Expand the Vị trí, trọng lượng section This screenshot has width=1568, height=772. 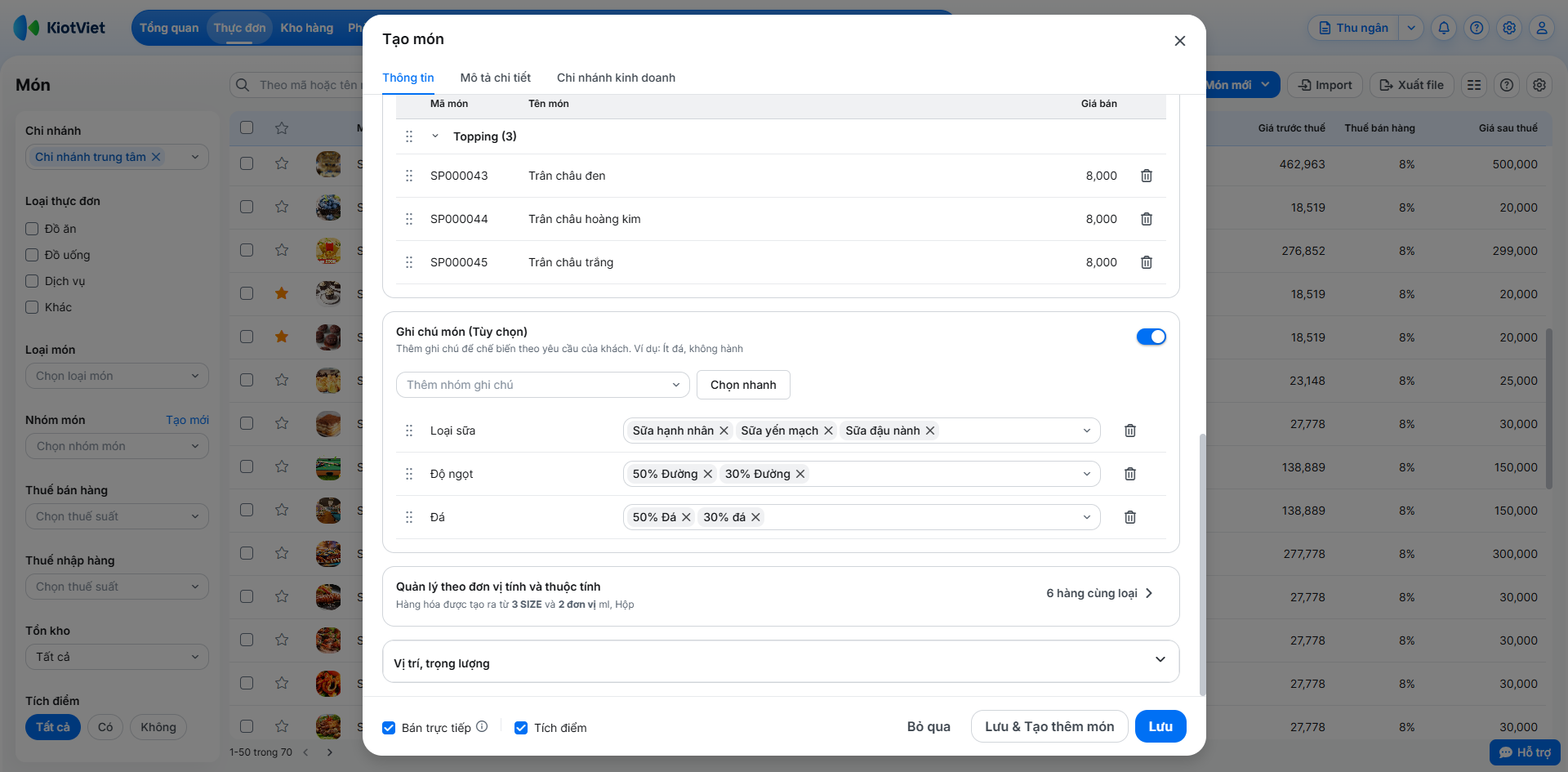(1160, 660)
